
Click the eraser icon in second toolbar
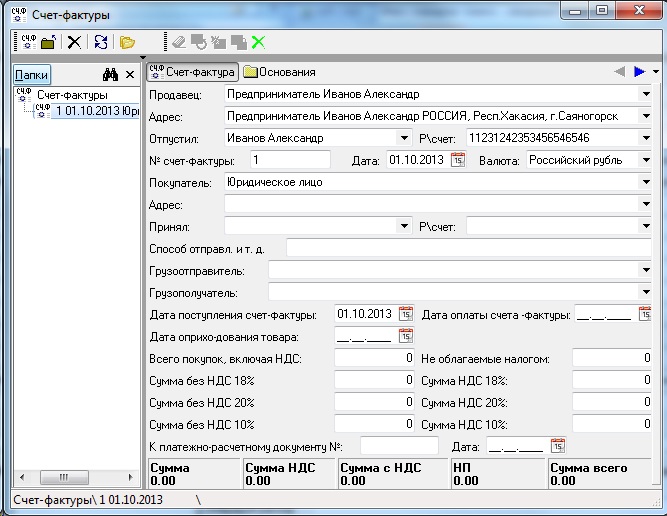(x=179, y=42)
